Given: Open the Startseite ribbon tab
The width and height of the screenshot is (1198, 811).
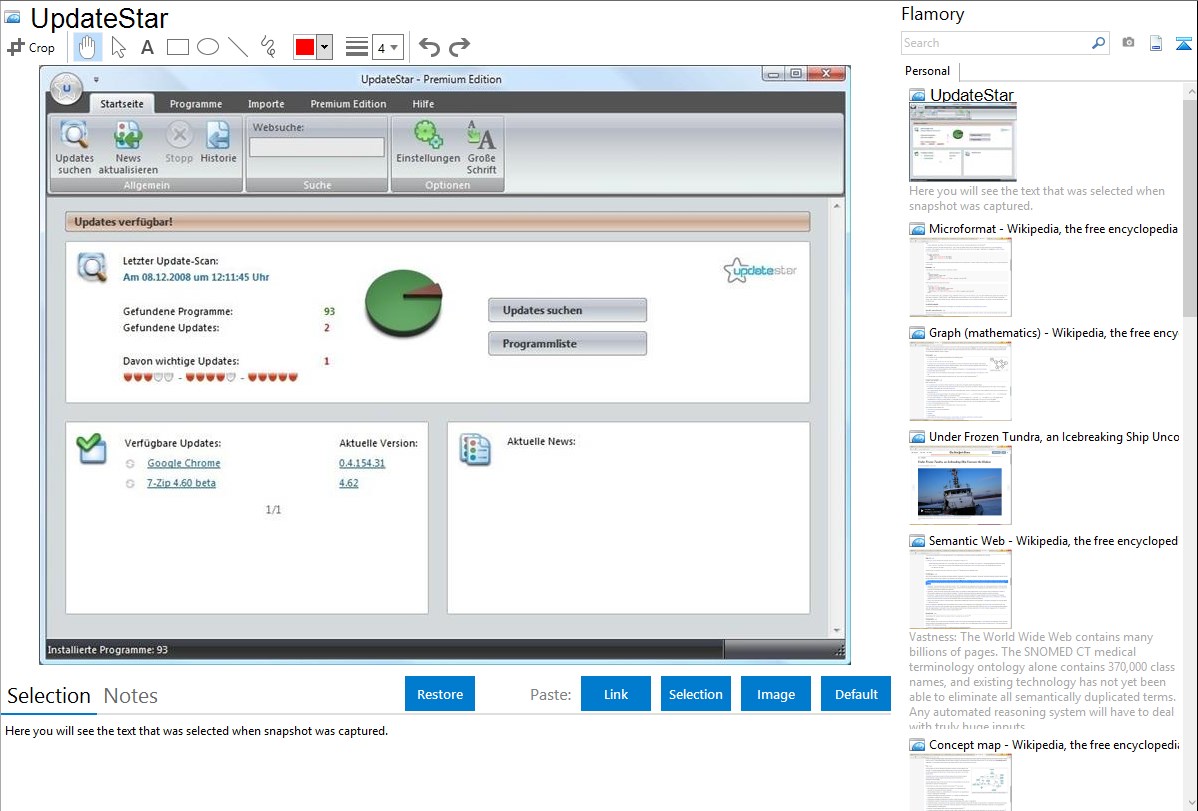Looking at the screenshot, I should [x=122, y=104].
